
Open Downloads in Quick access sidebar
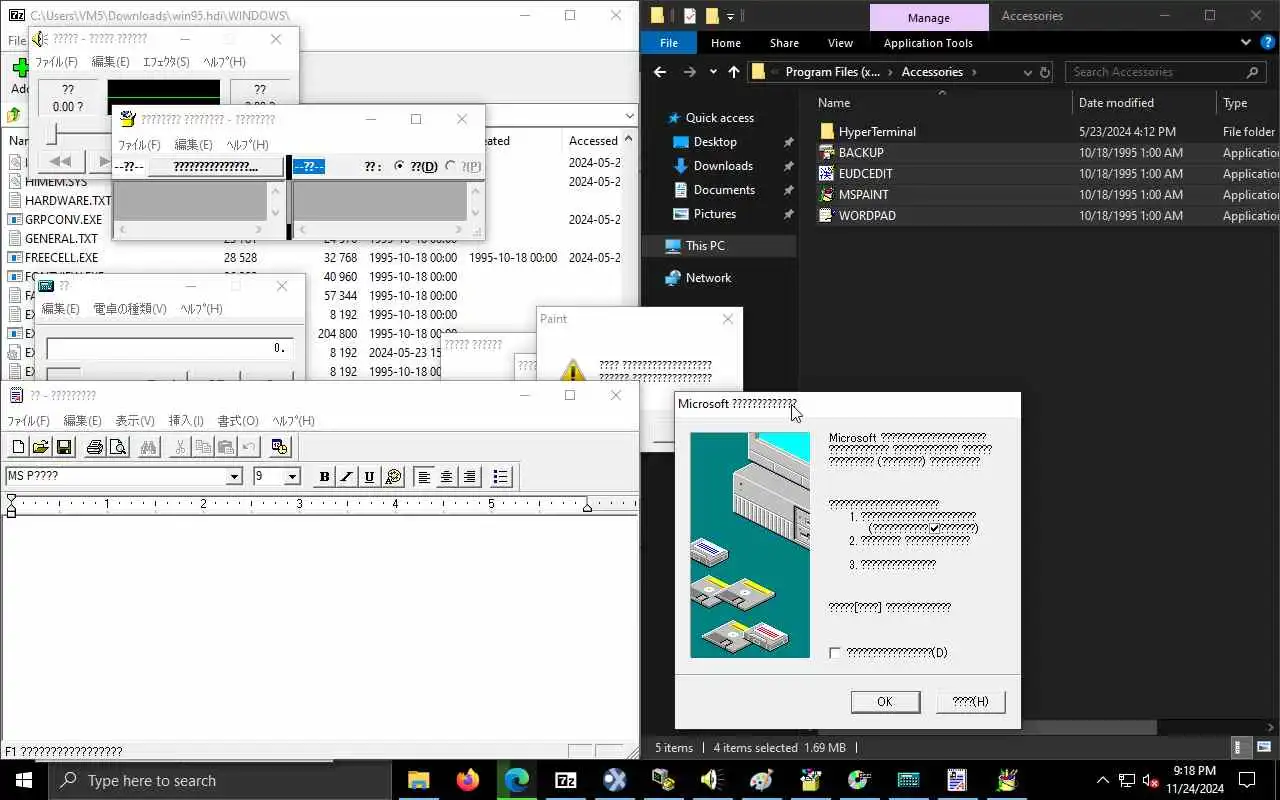[723, 166]
